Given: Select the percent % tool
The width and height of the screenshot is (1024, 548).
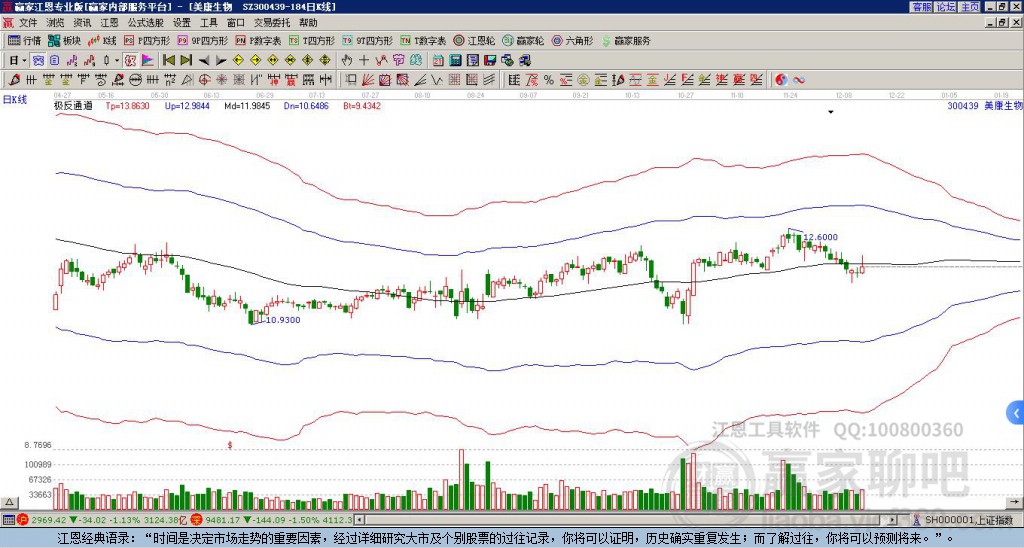Looking at the screenshot, I should tap(549, 80).
